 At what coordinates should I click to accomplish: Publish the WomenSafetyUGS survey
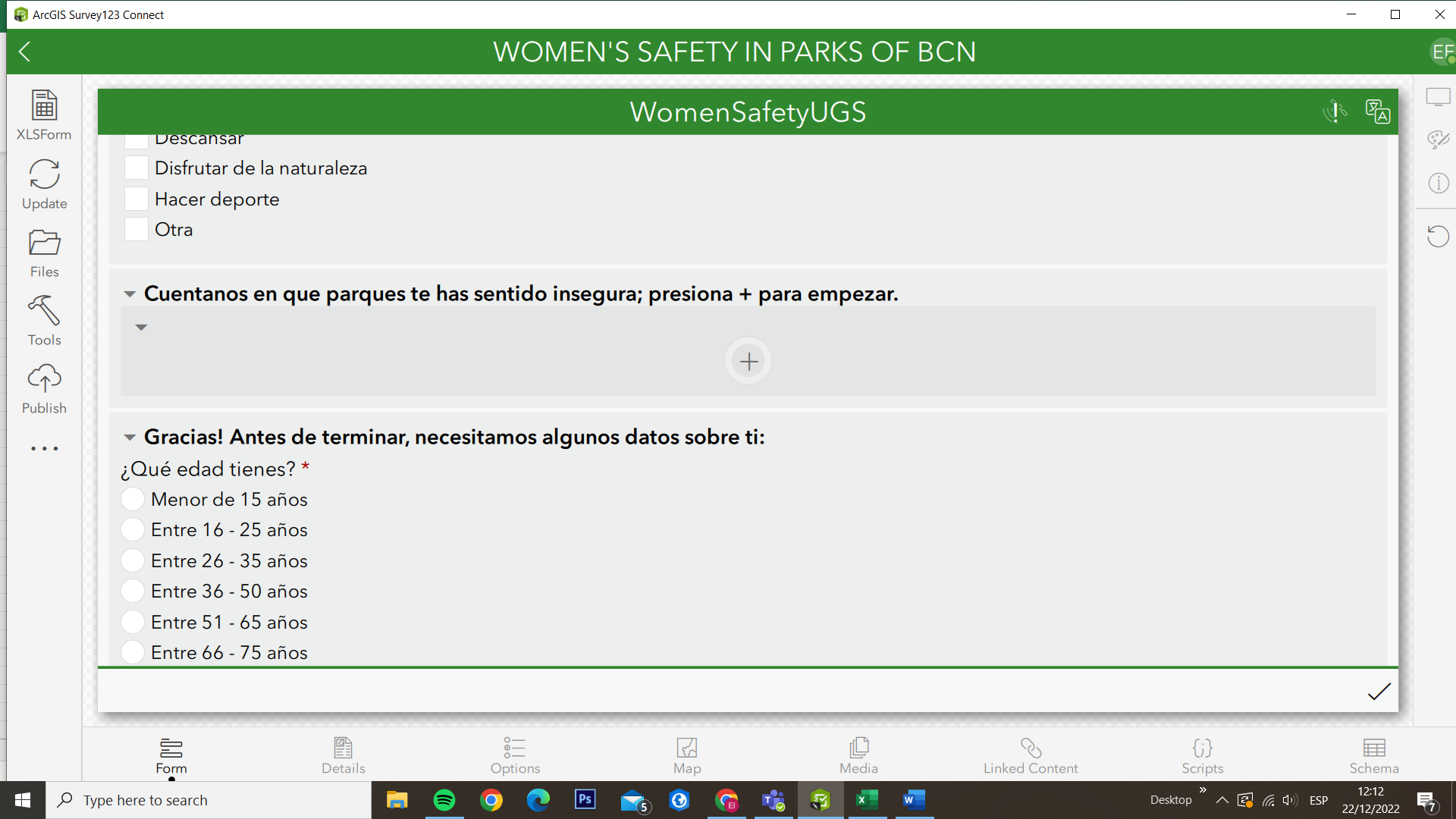coord(43,387)
